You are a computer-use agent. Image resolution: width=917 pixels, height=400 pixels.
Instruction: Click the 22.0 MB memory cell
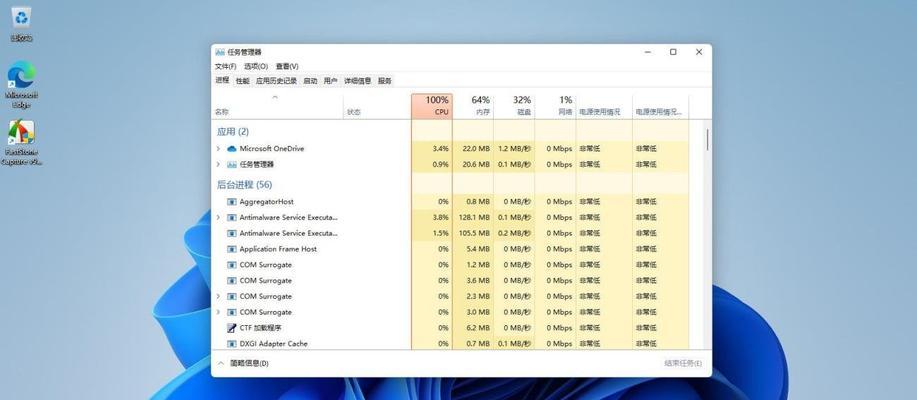[475, 149]
